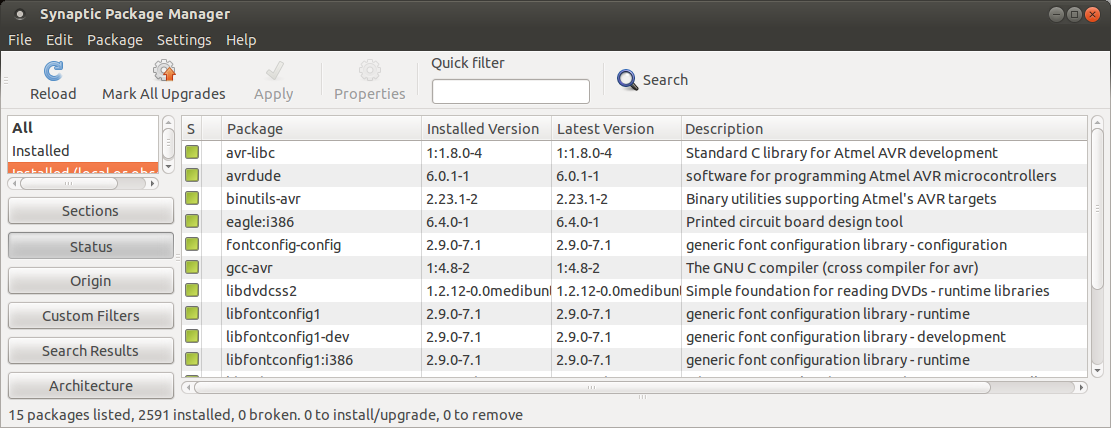The image size is (1111, 428).
Task: Select Installed in the status filter list
Action: click(x=41, y=150)
